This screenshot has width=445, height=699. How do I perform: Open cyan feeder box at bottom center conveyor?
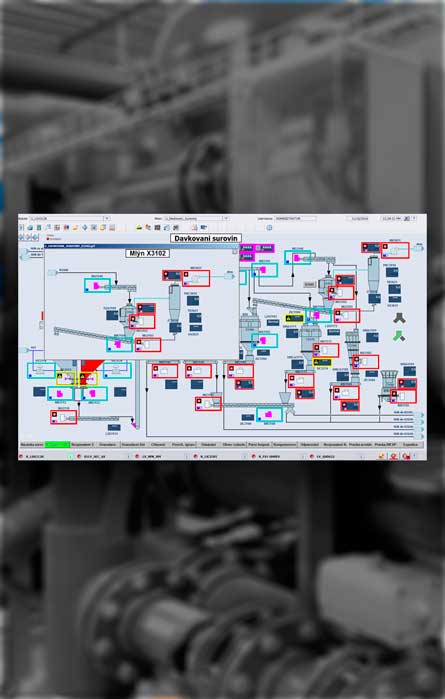(x=269, y=415)
